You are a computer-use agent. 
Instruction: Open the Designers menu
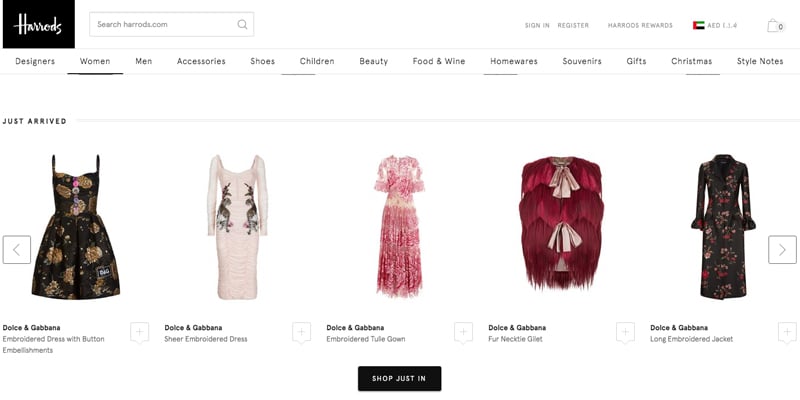[35, 61]
